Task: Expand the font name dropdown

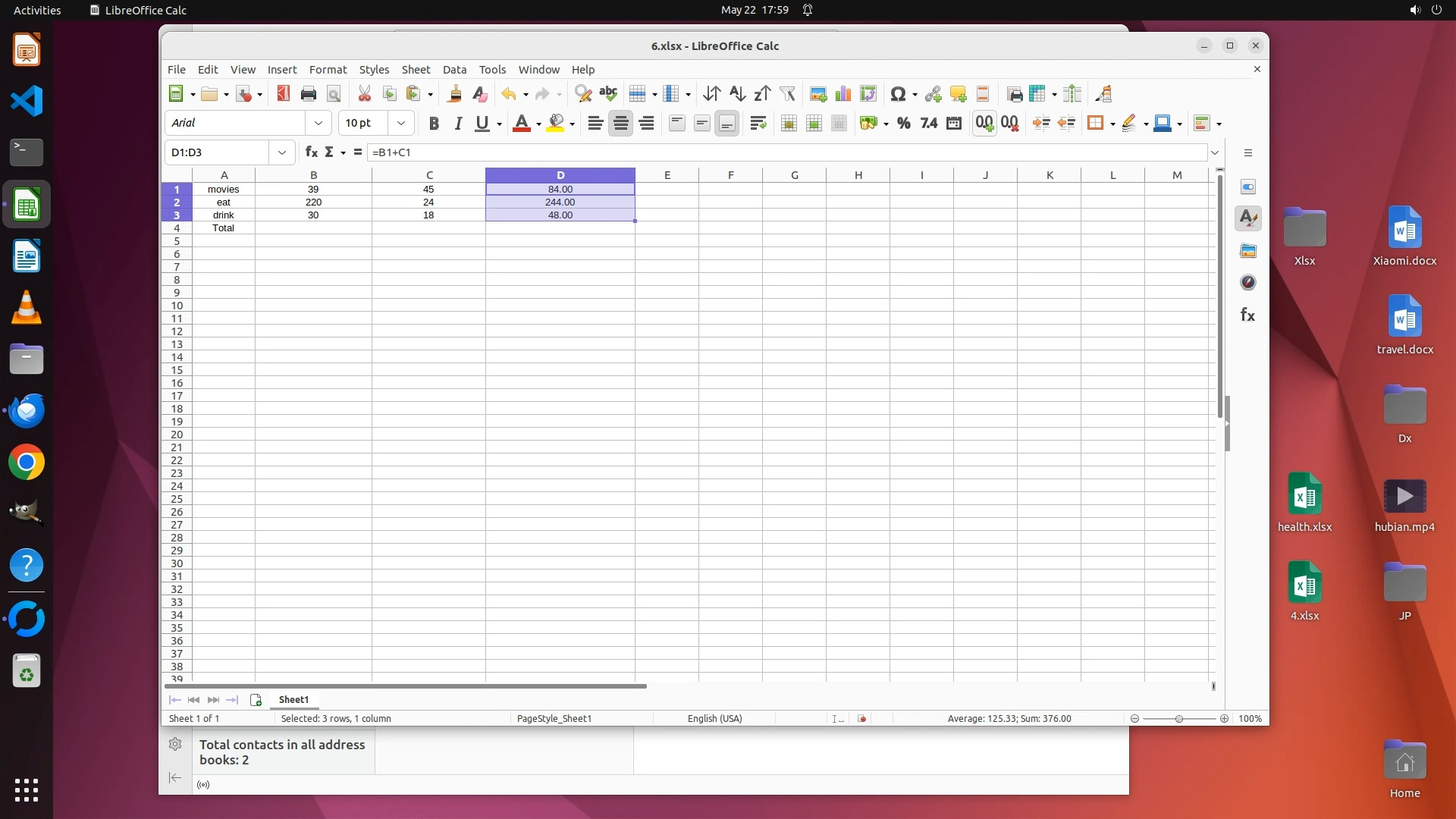Action: pos(318,124)
